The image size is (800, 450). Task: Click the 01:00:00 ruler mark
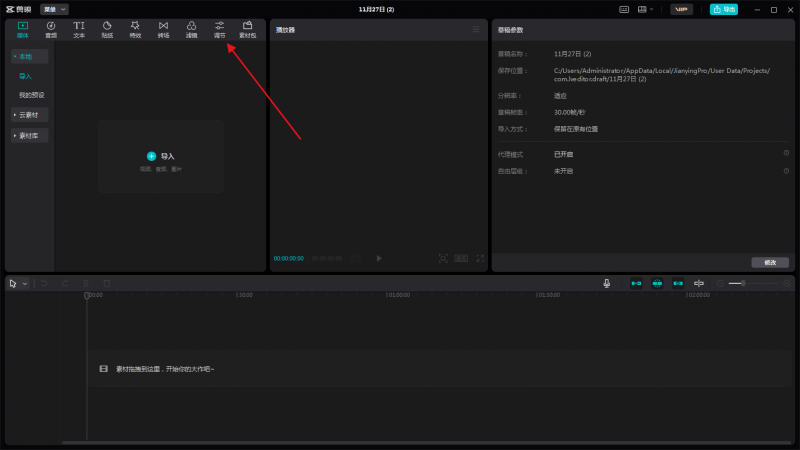click(398, 295)
